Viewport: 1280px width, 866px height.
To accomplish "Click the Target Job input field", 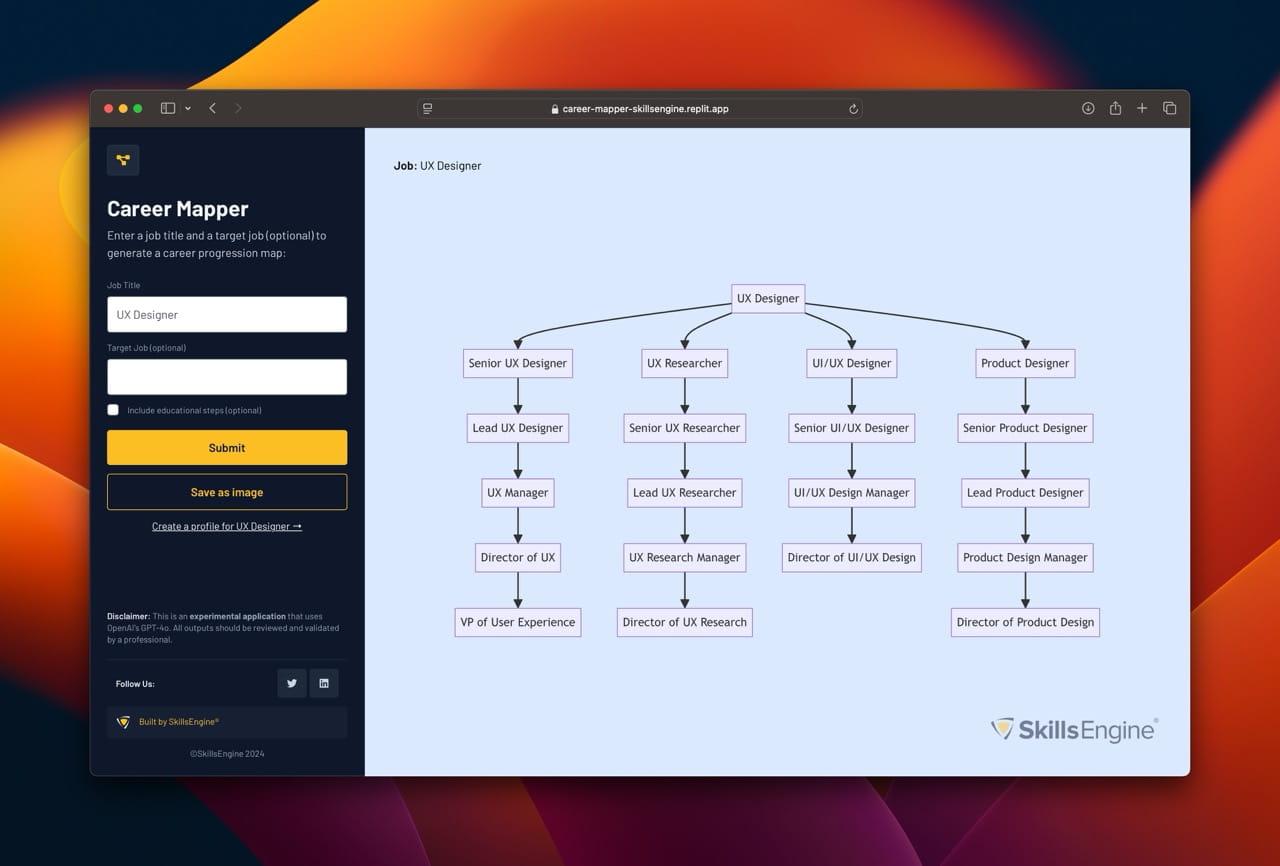I will 227,377.
